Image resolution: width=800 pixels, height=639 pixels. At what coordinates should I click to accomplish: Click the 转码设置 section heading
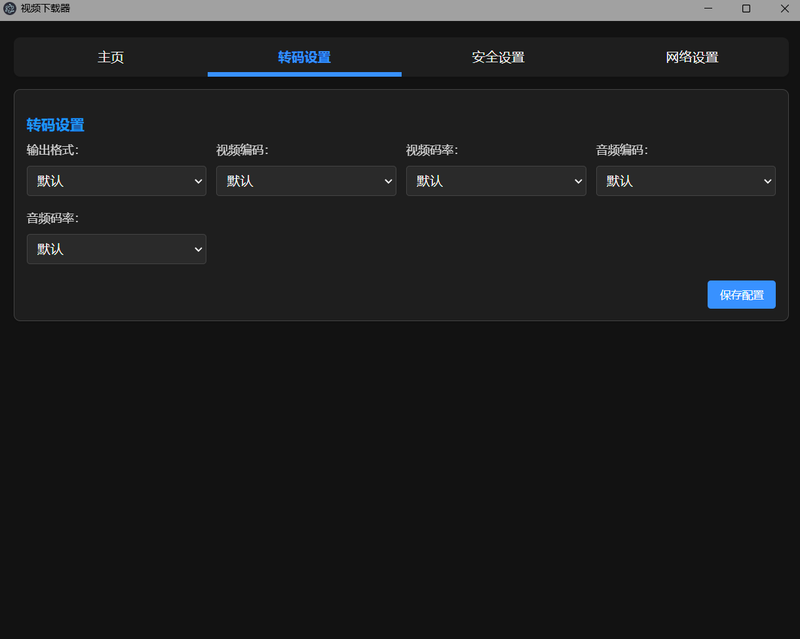click(x=56, y=125)
